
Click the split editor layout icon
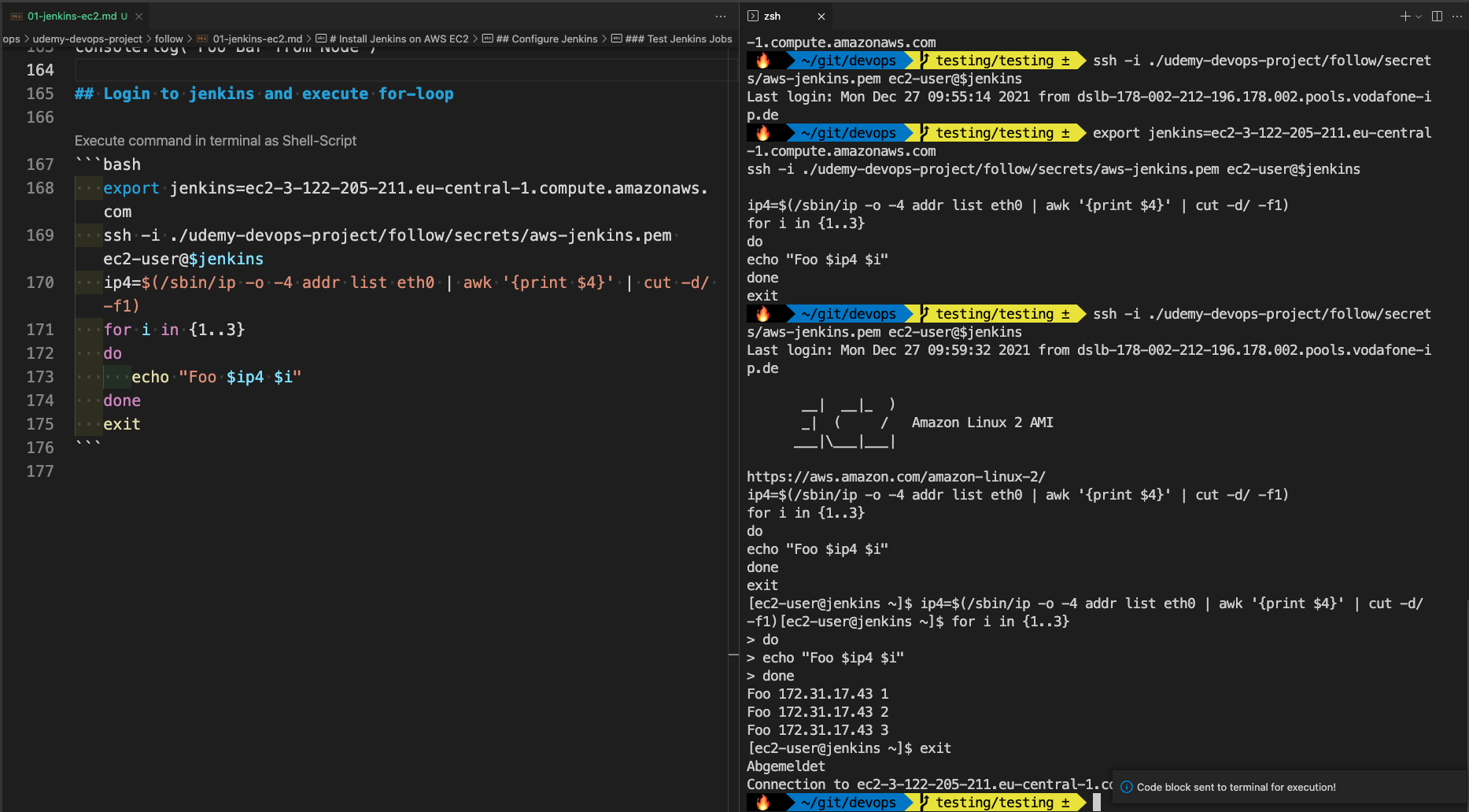pyautogui.click(x=1437, y=16)
